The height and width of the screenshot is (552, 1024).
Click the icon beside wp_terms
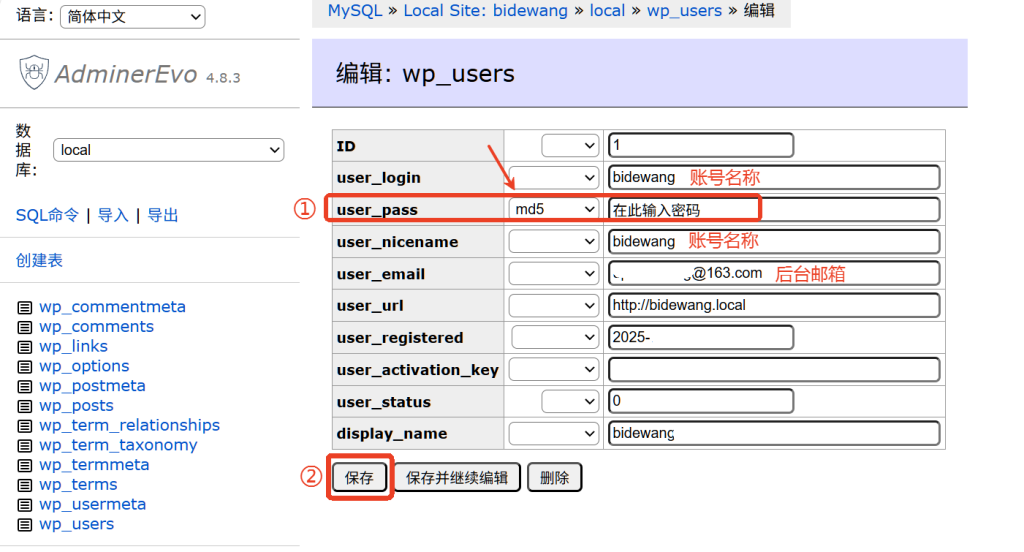click(x=25, y=485)
